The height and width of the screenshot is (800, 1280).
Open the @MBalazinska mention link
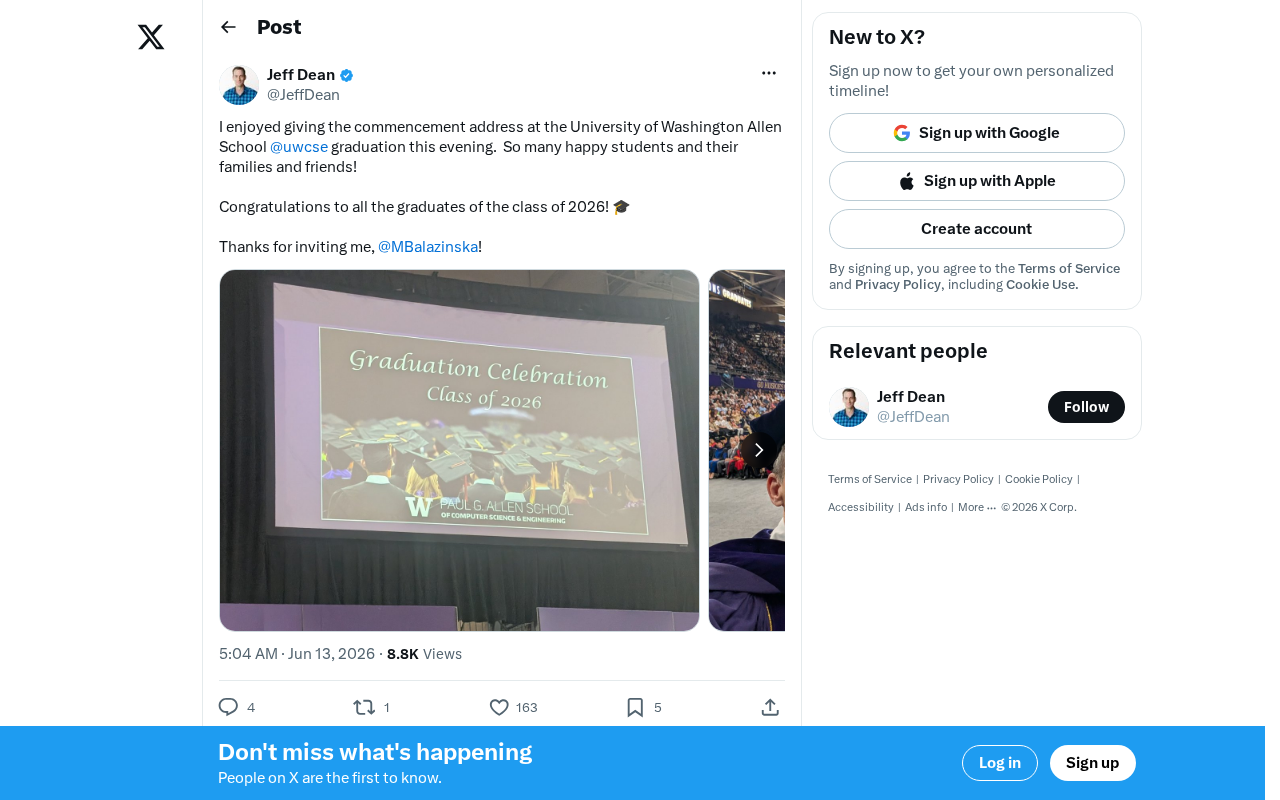[428, 247]
